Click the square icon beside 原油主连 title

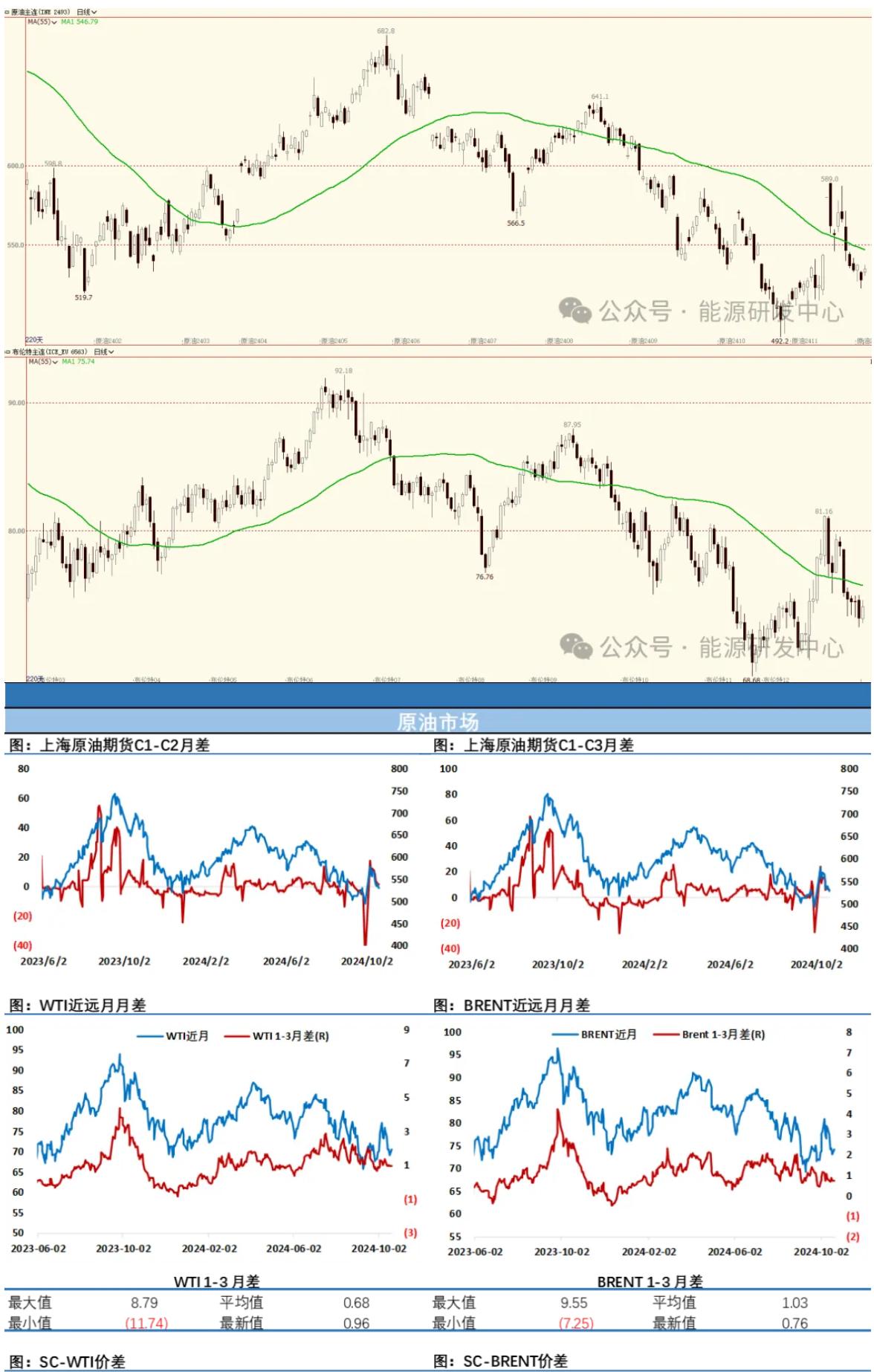coord(7,12)
